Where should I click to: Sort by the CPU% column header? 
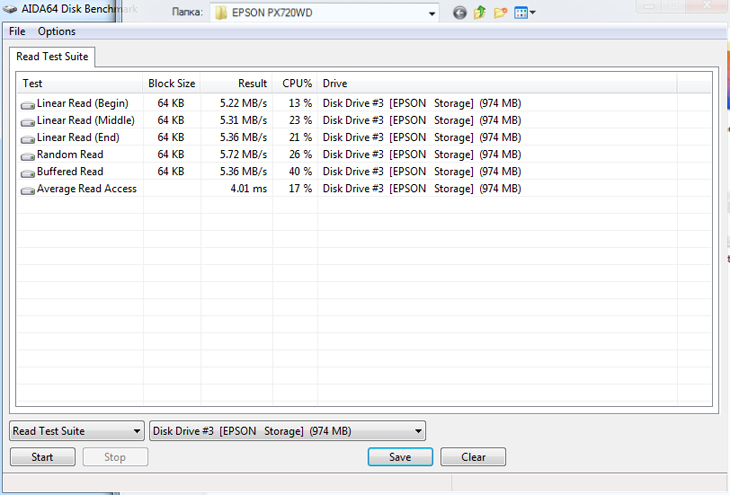coord(295,83)
